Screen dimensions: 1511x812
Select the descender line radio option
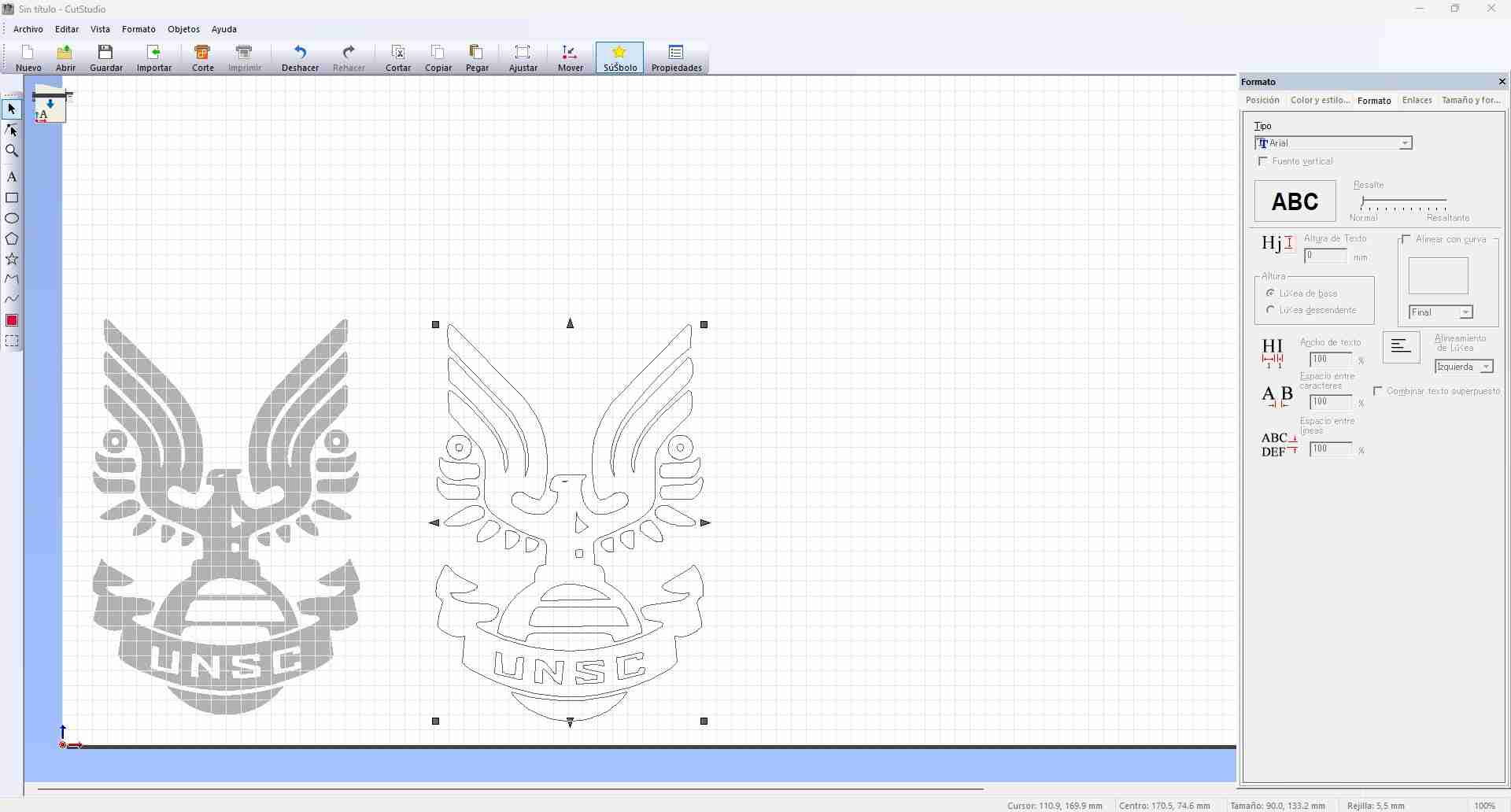[x=1270, y=310]
